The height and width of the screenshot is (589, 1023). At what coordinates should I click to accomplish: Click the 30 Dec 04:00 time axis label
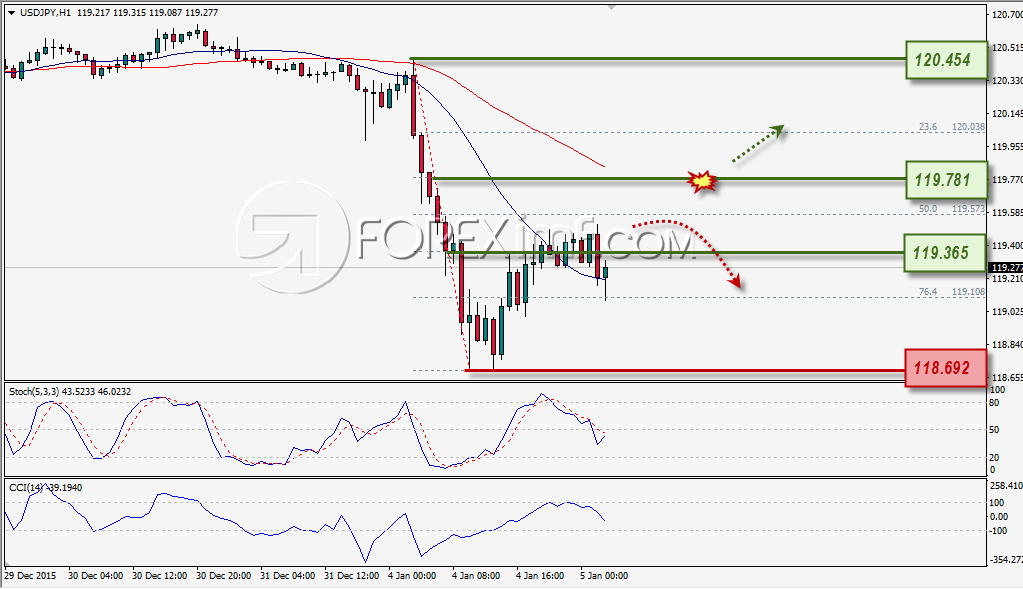[x=95, y=576]
